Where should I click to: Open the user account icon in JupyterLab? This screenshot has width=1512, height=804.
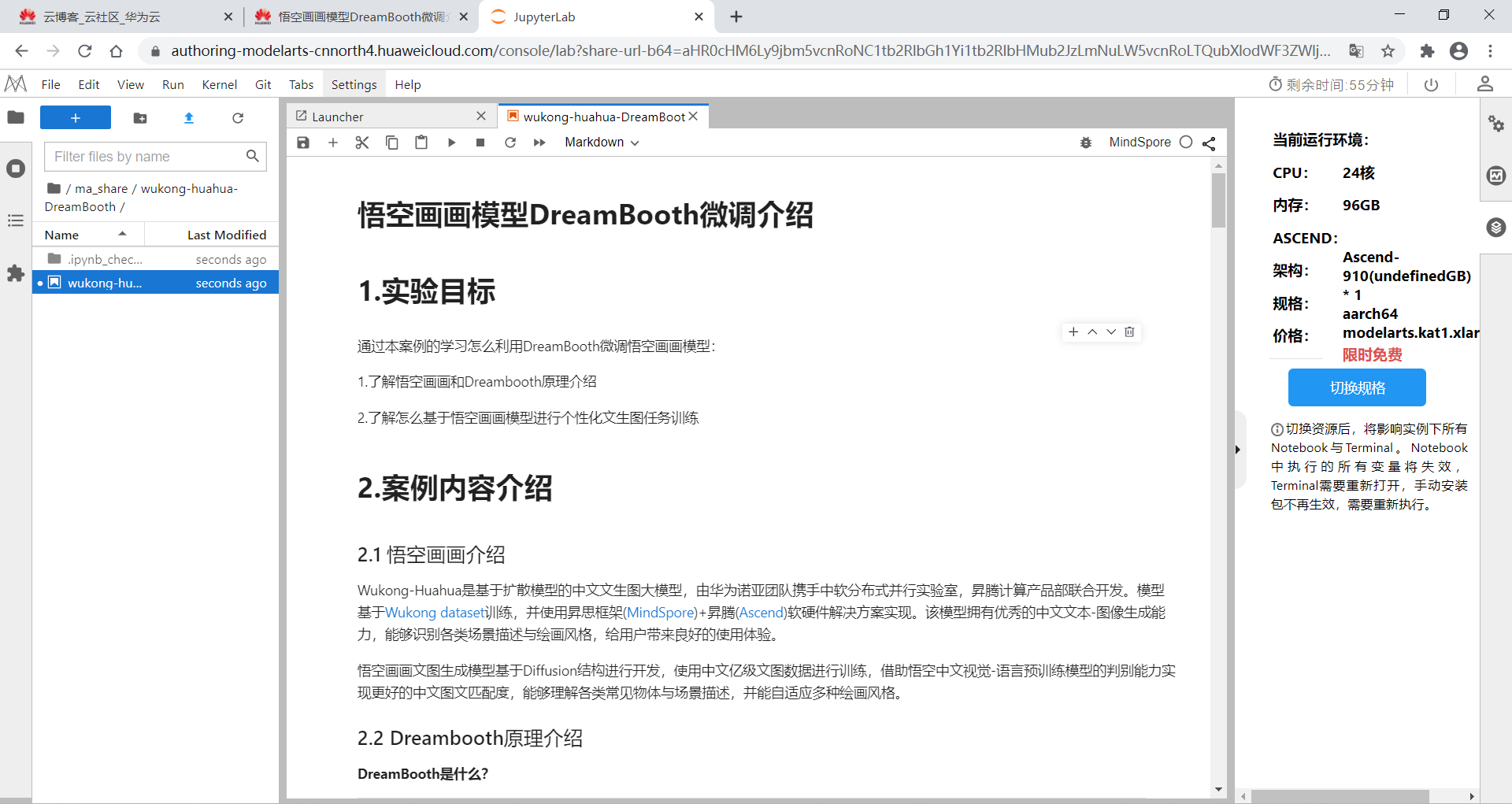click(x=1485, y=84)
